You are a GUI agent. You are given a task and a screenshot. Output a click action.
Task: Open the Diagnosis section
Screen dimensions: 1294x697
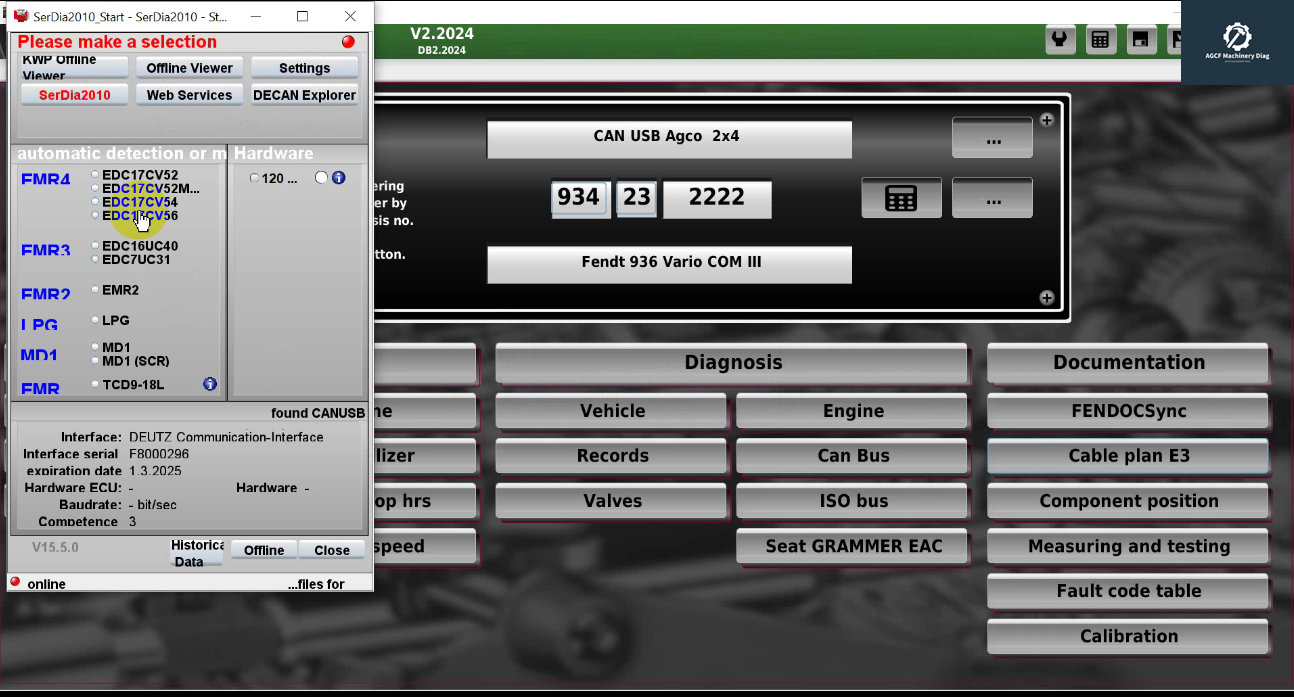(732, 363)
